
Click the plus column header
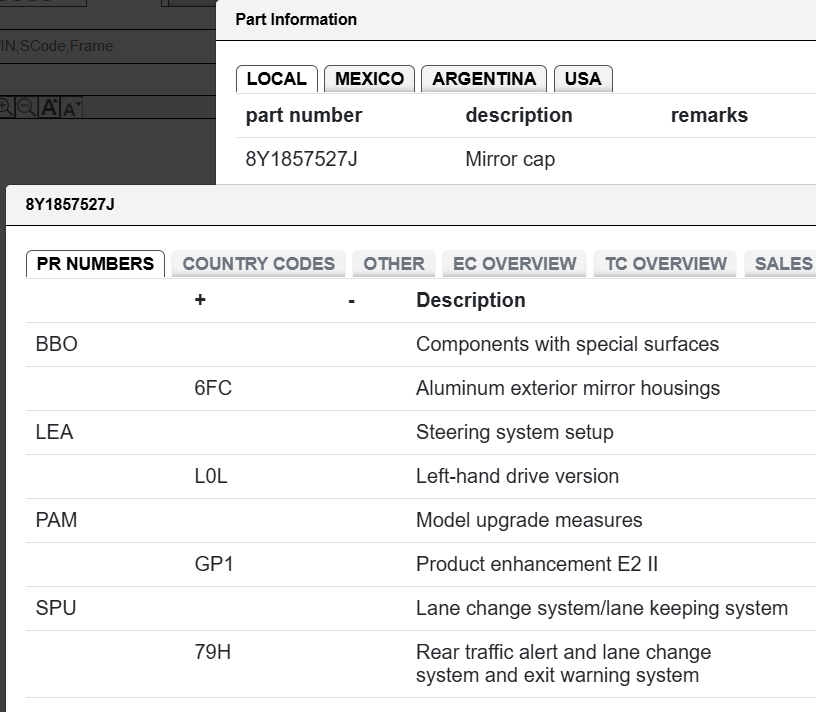[200, 300]
